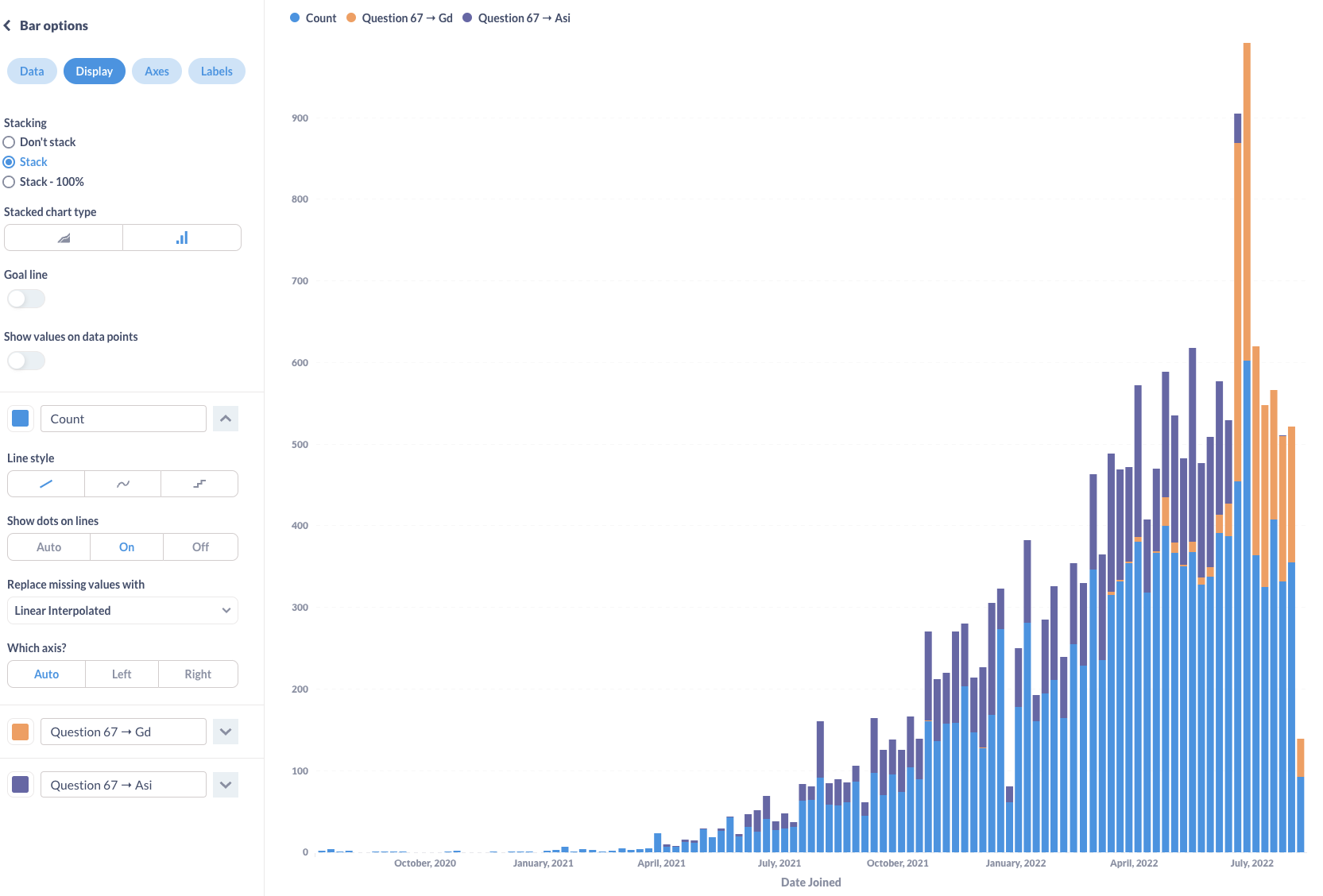Viewport: 1323px width, 896px height.
Task: Open the Count series color swatch
Action: (x=20, y=418)
